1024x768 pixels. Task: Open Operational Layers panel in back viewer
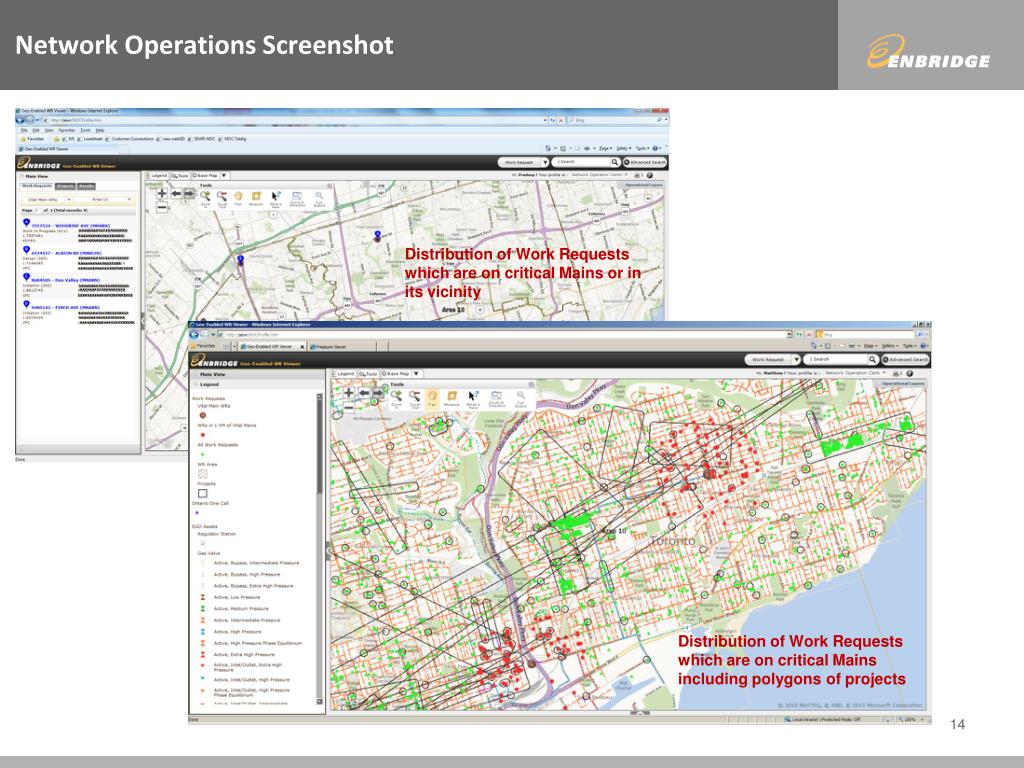[643, 185]
